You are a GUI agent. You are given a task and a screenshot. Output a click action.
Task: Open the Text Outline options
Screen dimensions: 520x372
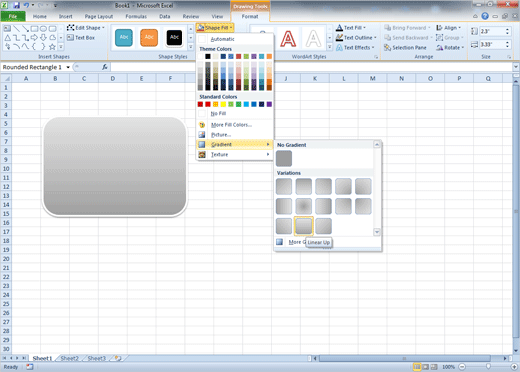tap(356, 38)
